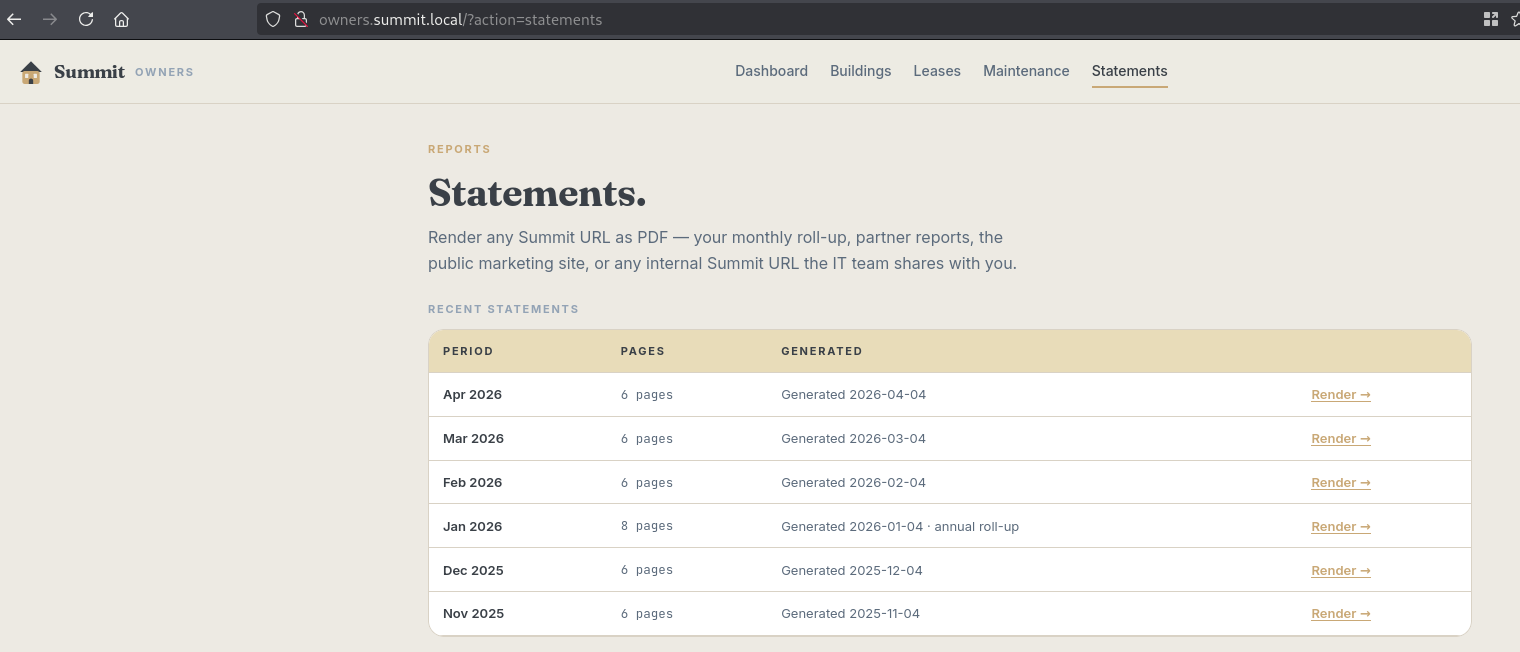Click the Summit house logo icon
This screenshot has height=652, width=1520.
pyautogui.click(x=31, y=72)
